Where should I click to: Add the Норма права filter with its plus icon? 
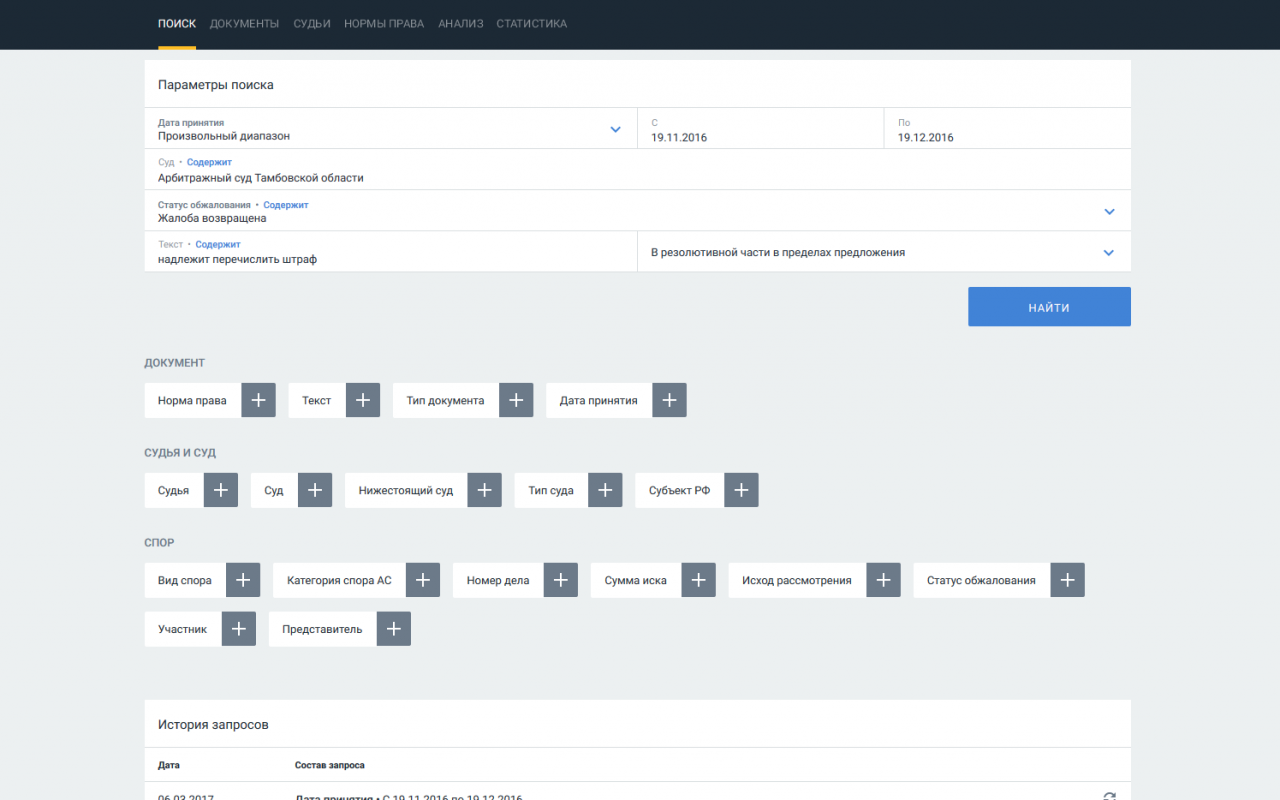258,400
